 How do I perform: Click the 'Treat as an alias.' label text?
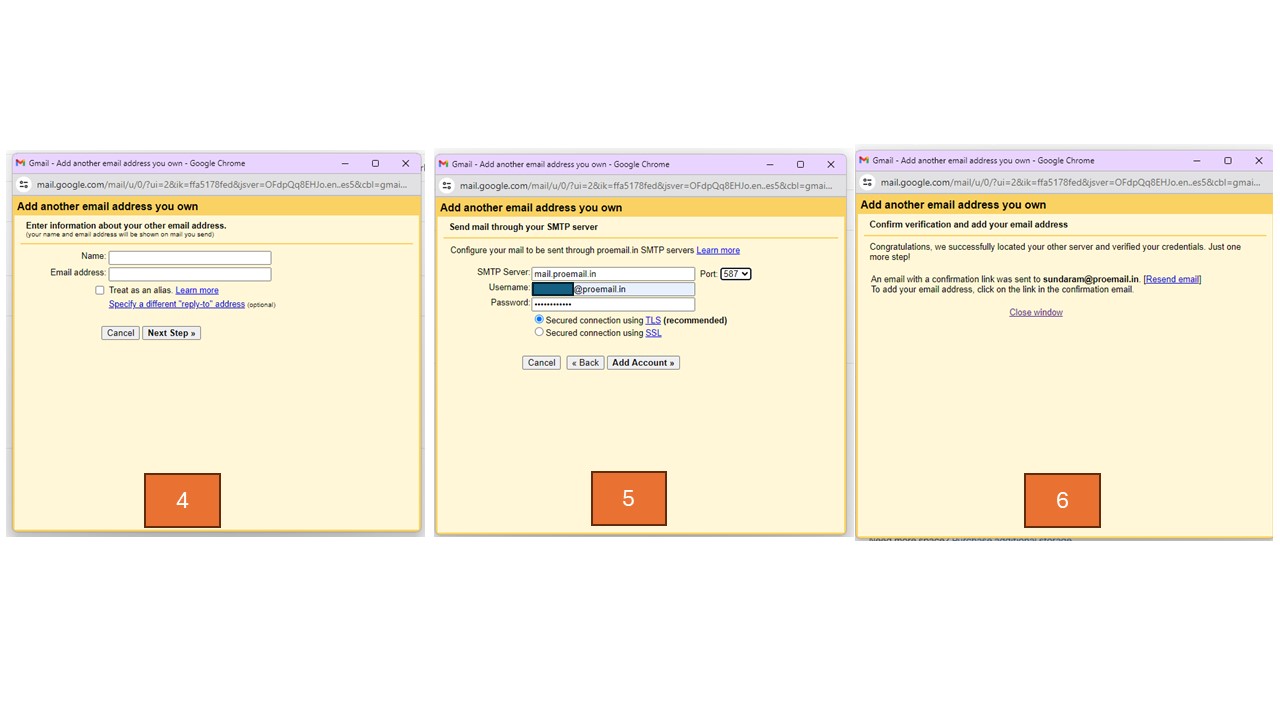[x=141, y=291]
